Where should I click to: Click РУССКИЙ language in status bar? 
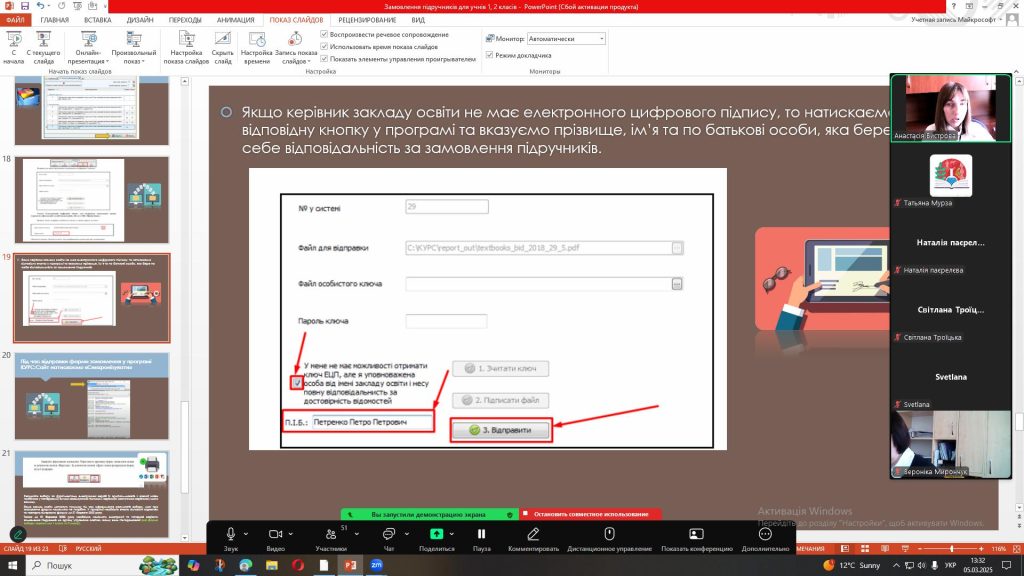pyautogui.click(x=88, y=549)
